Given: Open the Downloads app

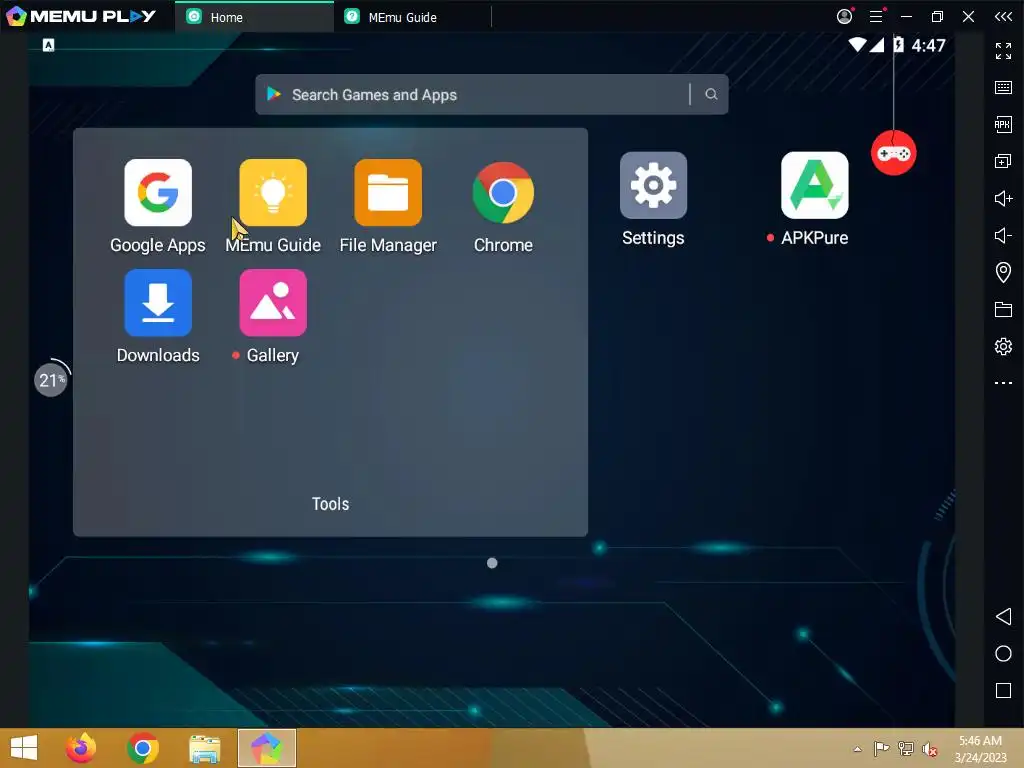Looking at the screenshot, I should 158,303.
